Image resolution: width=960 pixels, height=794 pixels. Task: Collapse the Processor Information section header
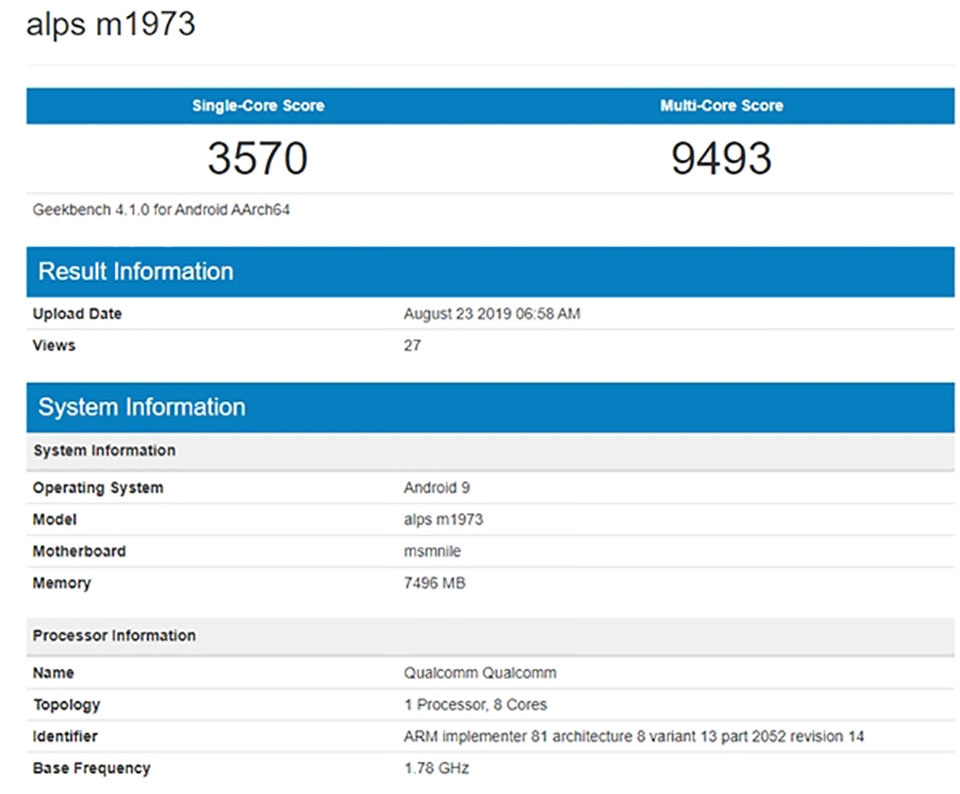(114, 635)
